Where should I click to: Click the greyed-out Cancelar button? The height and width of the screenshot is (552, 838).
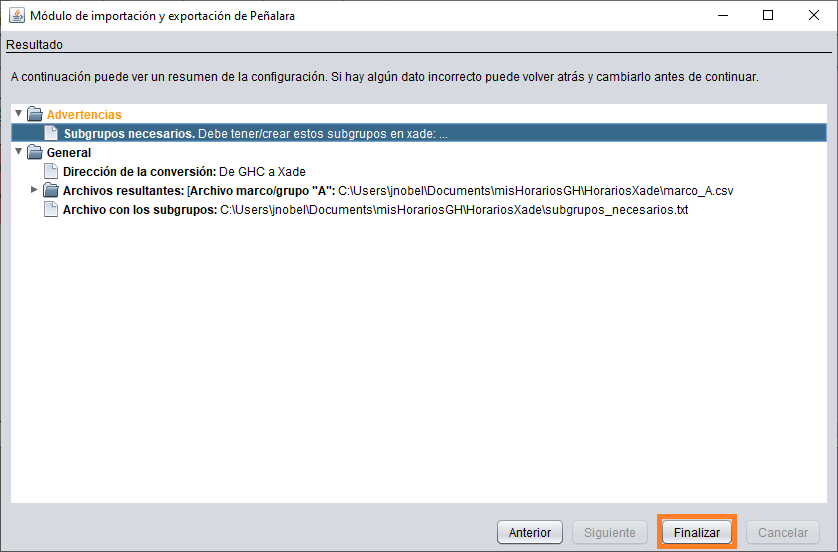pyautogui.click(x=782, y=533)
